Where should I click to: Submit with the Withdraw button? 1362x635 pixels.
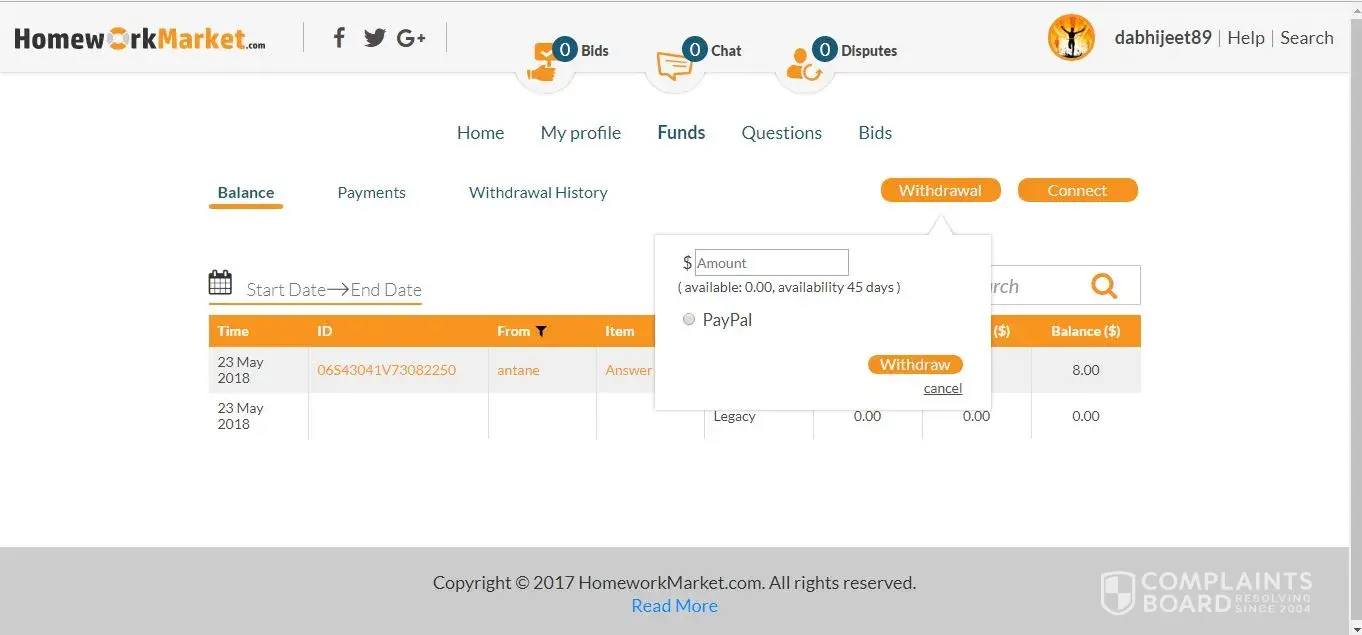pos(915,364)
